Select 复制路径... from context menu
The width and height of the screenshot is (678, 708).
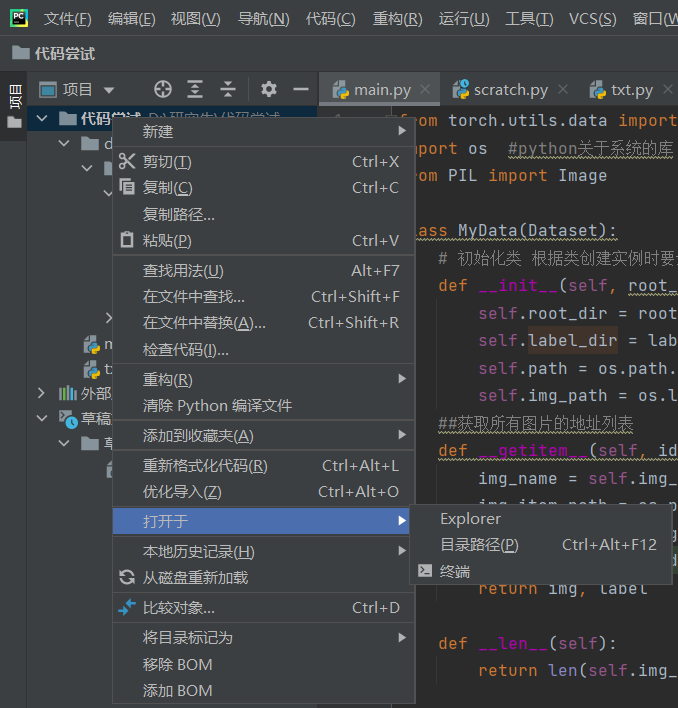[263, 214]
